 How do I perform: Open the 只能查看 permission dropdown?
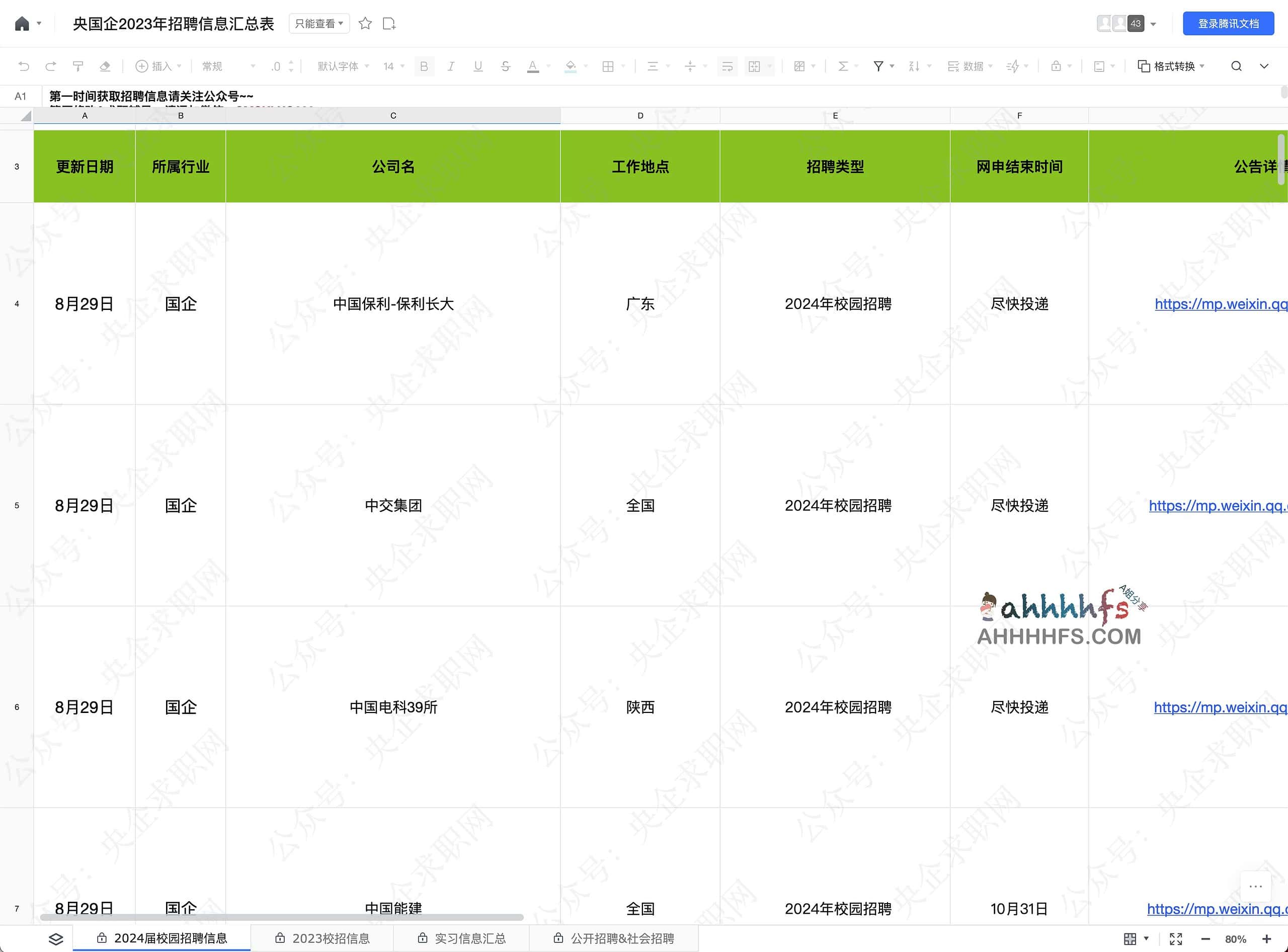click(x=318, y=24)
